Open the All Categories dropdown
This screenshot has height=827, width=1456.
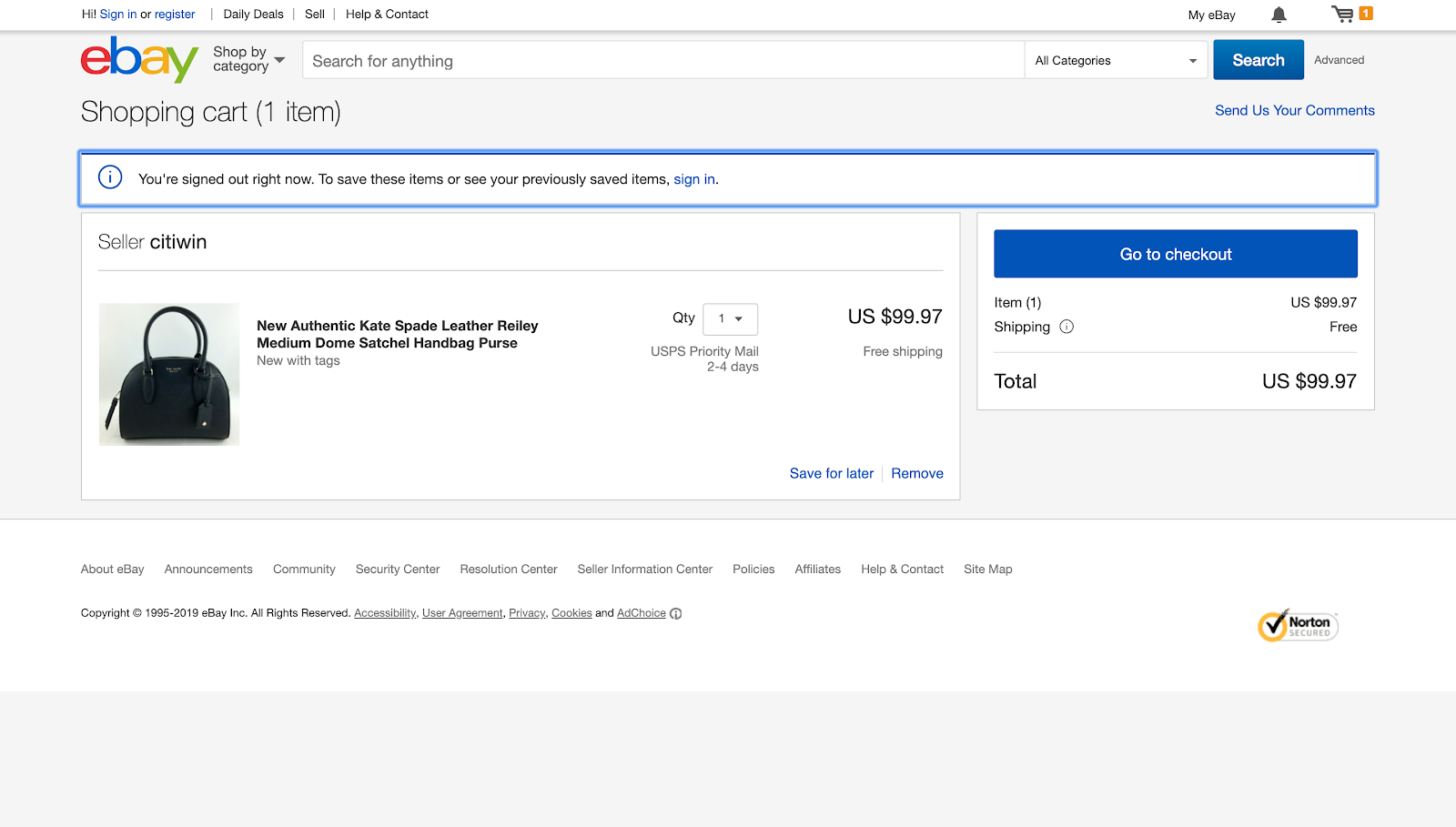[x=1116, y=60]
